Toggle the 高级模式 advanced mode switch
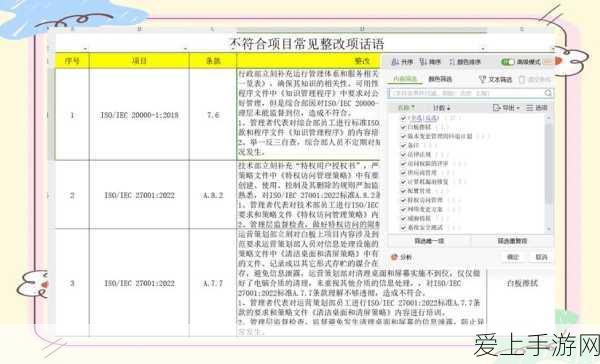The height and width of the screenshot is (364, 600). (x=507, y=62)
